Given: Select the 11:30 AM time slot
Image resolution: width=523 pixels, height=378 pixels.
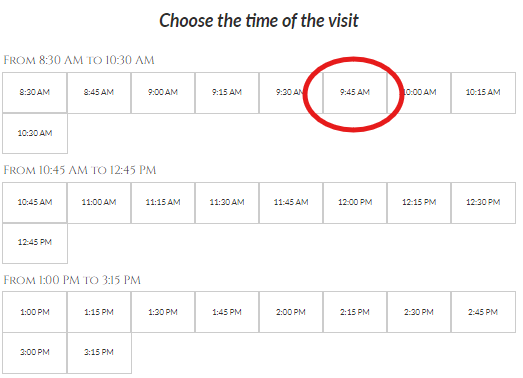Looking at the screenshot, I should 227,203.
